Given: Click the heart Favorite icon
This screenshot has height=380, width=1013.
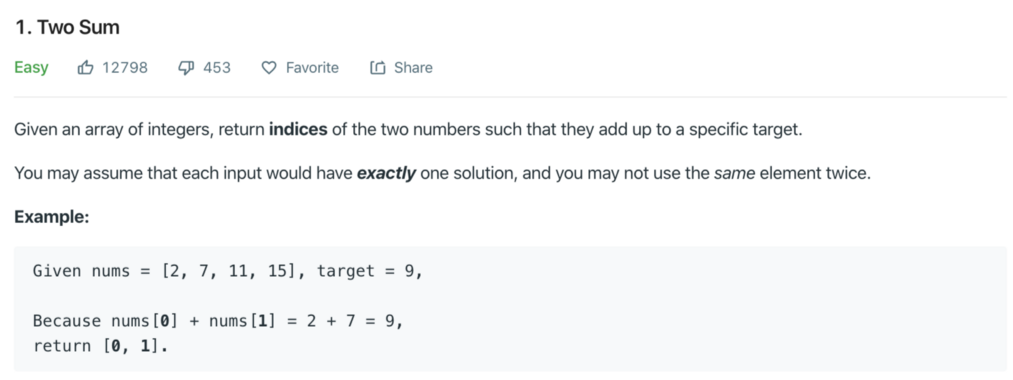Looking at the screenshot, I should coord(269,68).
